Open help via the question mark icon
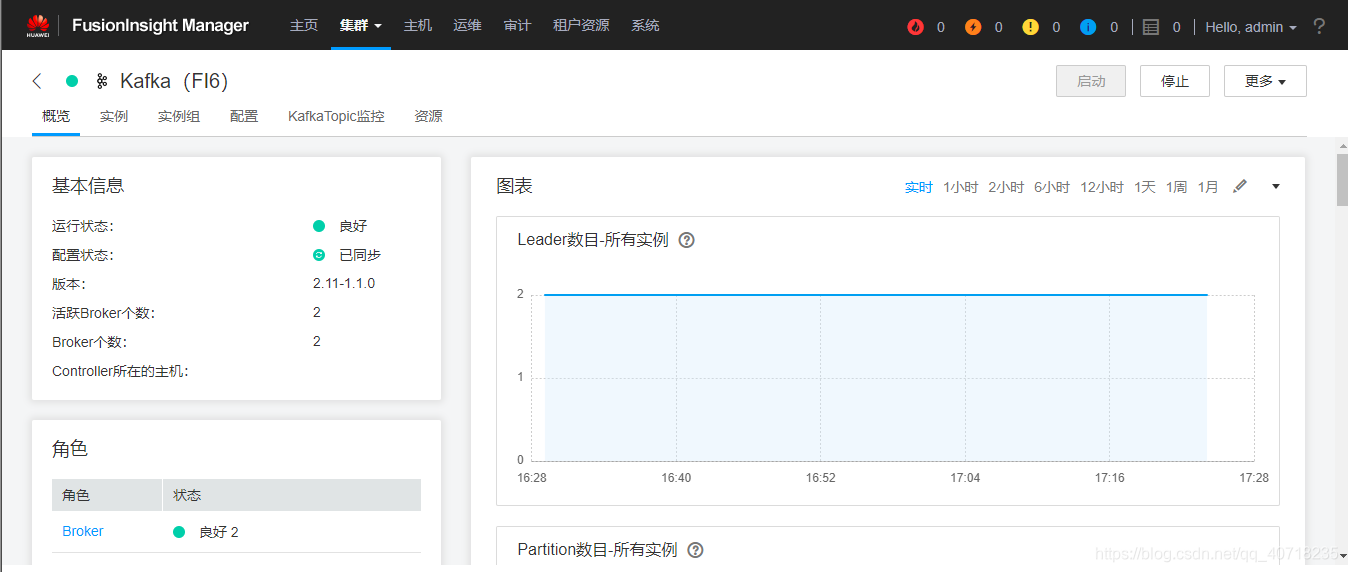 [x=1319, y=27]
